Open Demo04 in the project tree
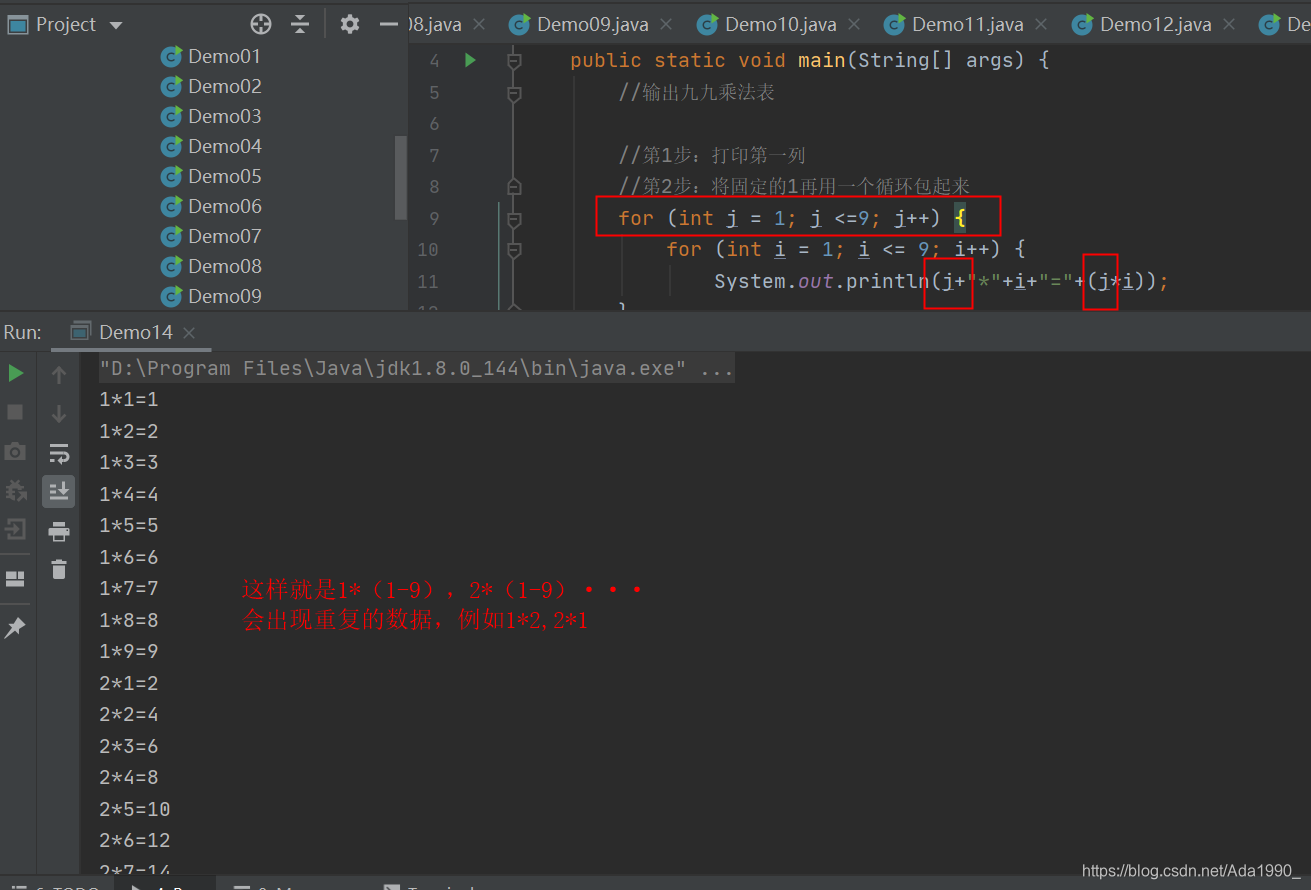1311x890 pixels. (x=211, y=147)
